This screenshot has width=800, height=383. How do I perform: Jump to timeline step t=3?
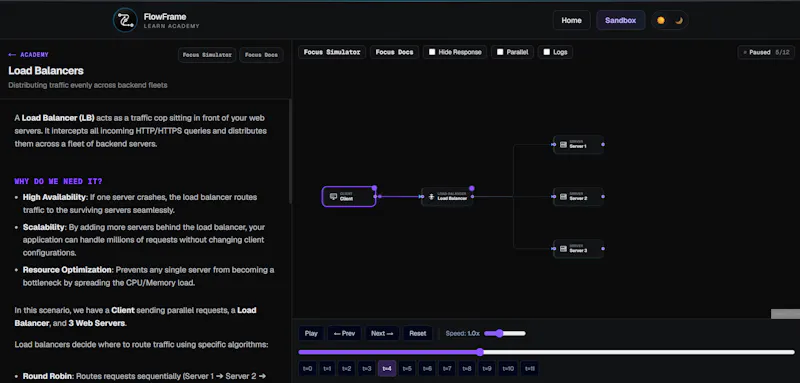coord(367,368)
